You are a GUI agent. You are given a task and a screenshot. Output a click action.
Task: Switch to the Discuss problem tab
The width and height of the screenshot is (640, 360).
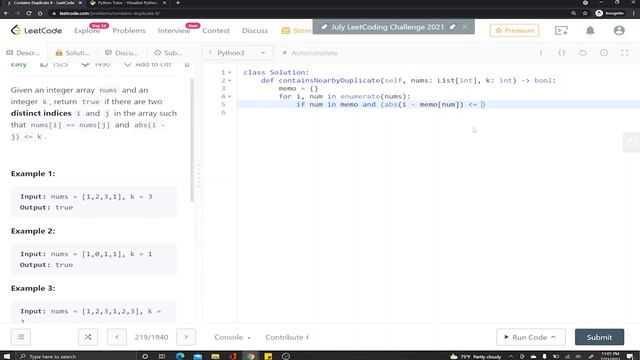click(x=122, y=53)
